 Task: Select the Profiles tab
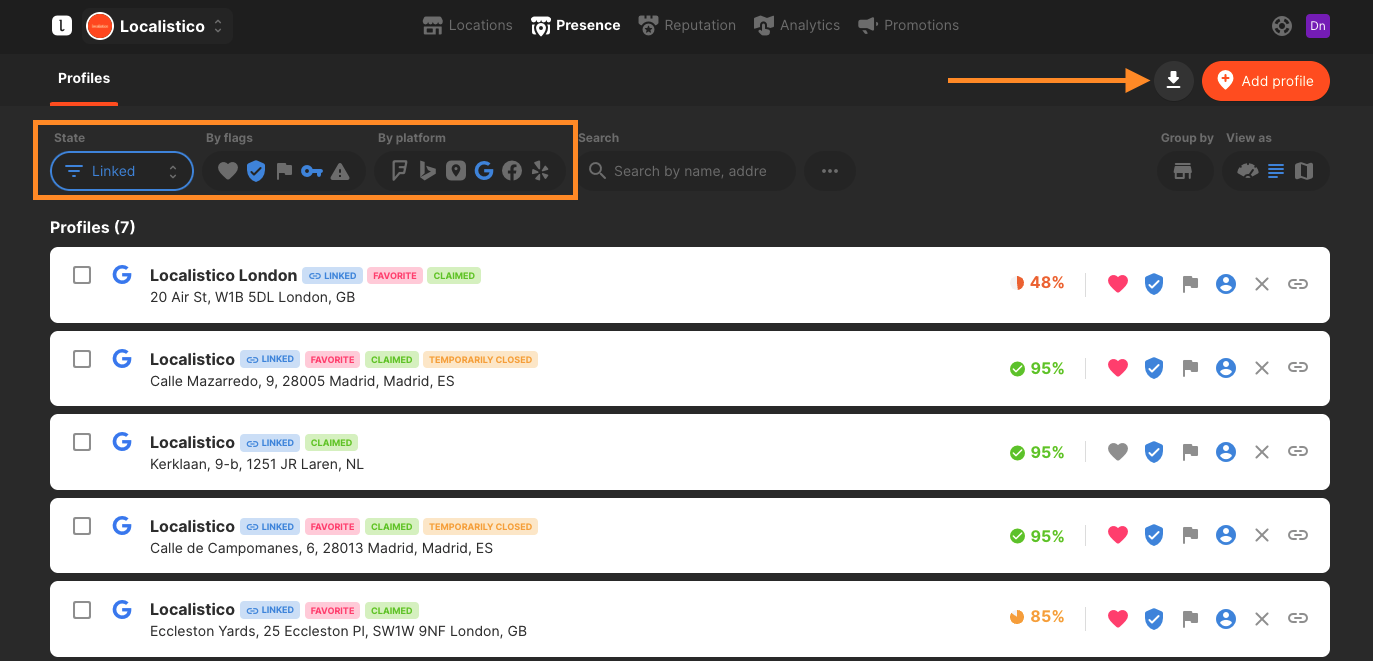84,78
